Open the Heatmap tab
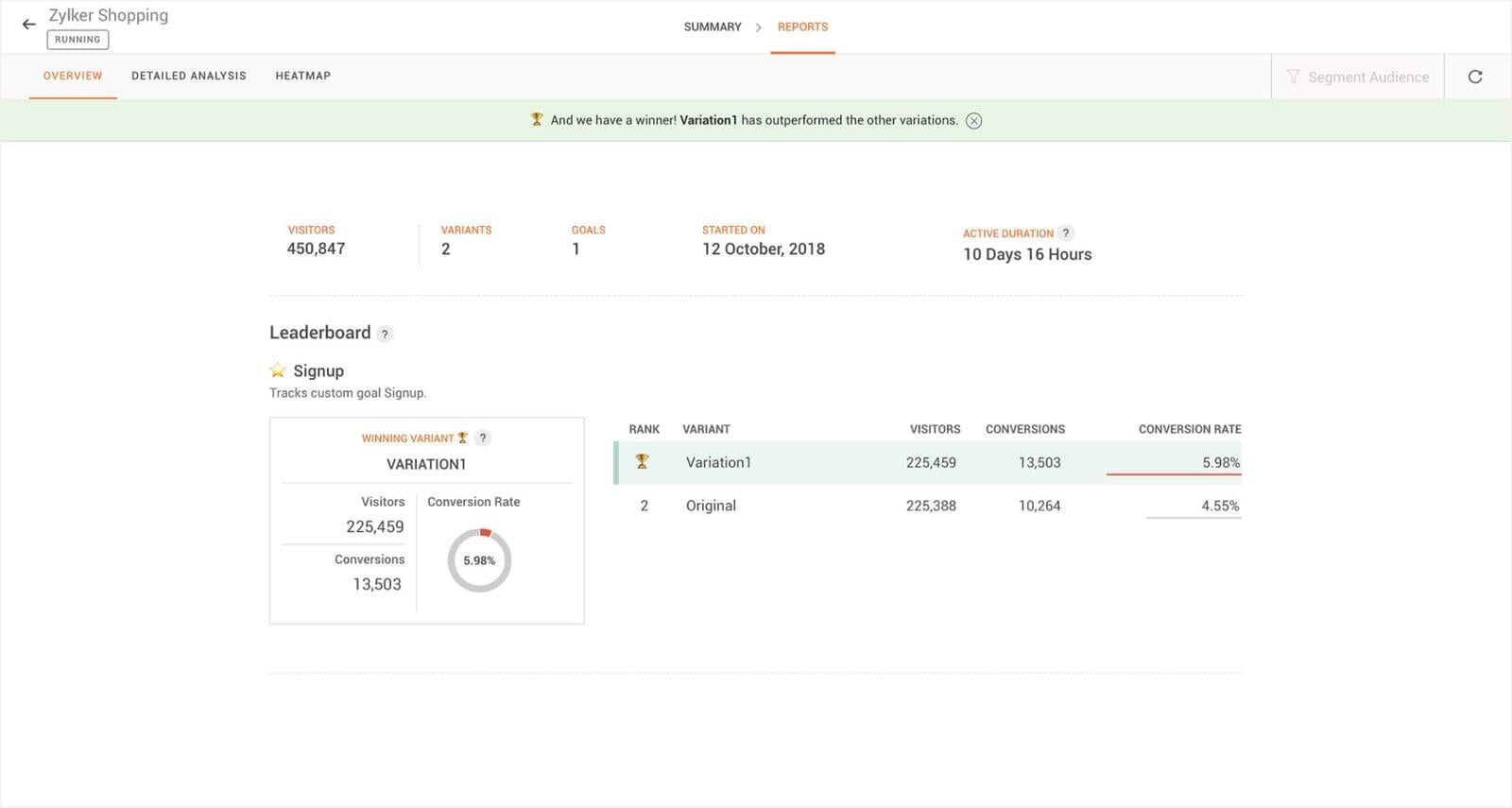 (x=302, y=76)
